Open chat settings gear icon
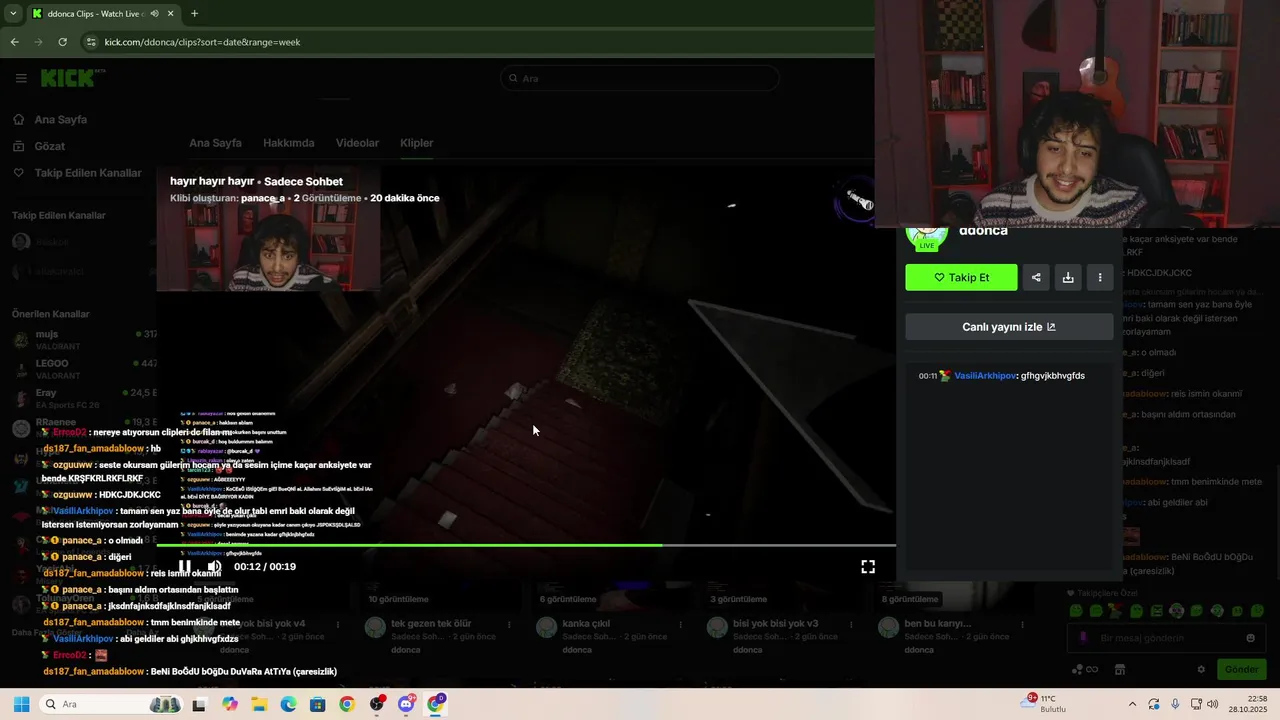The width and height of the screenshot is (1280, 720). coord(1201,670)
